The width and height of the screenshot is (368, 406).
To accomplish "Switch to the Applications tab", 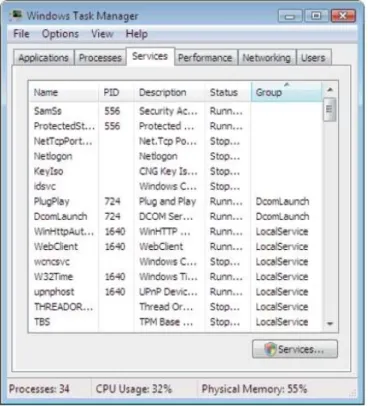I will click(x=44, y=58).
